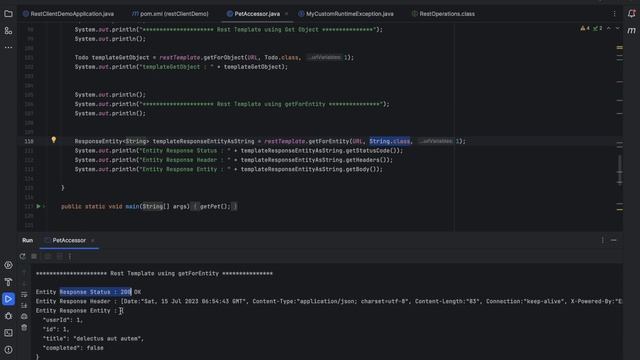Open more actions in Run toolbar
The height and width of the screenshot is (360, 640).
pyautogui.click(x=70, y=256)
